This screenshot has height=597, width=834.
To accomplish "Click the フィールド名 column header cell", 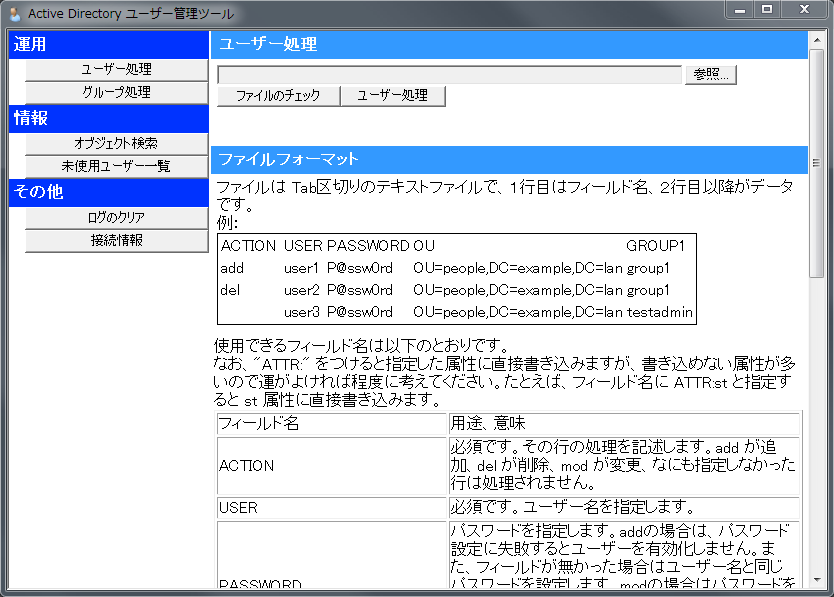I will click(x=331, y=424).
